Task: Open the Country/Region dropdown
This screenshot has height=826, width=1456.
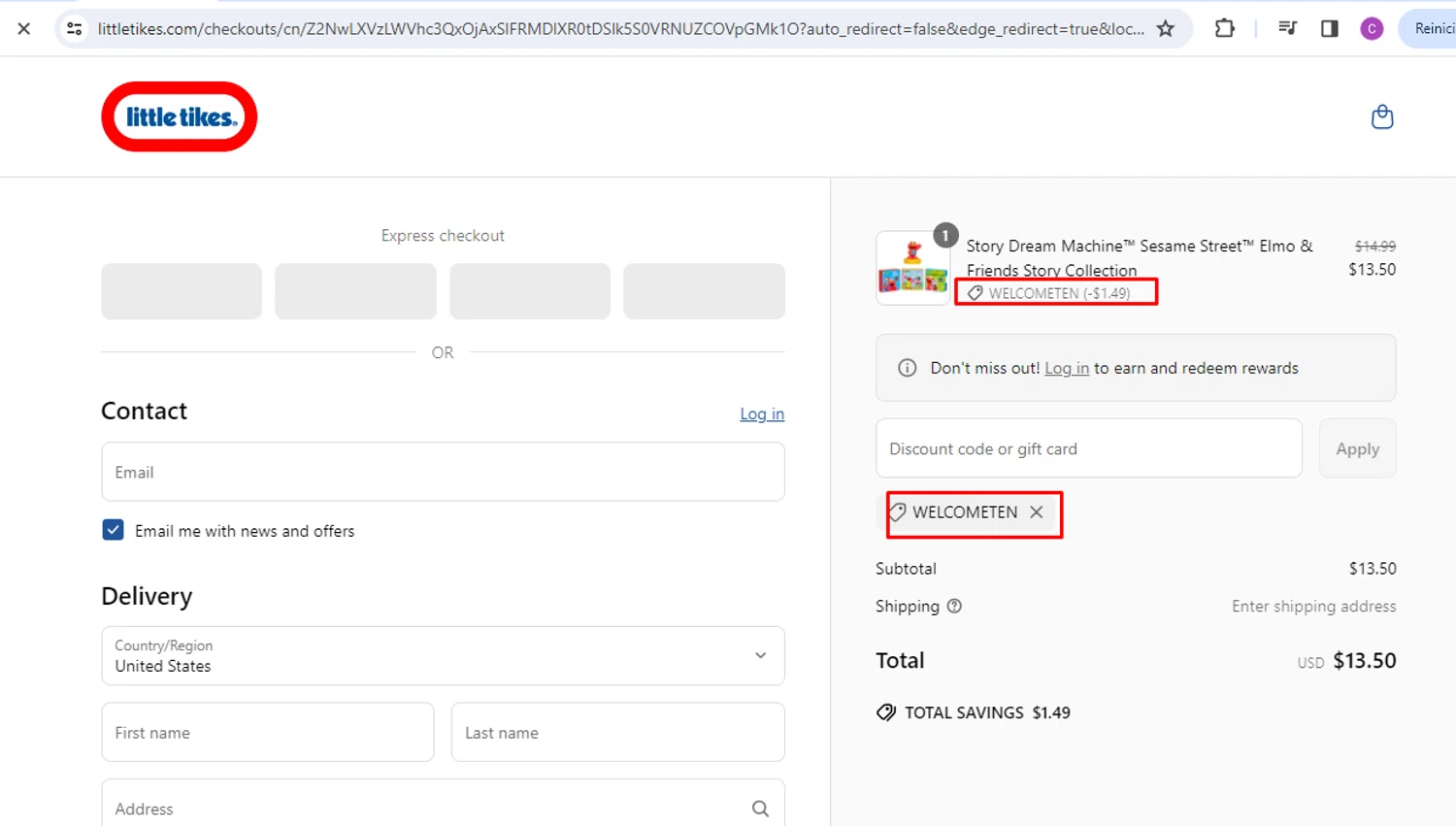Action: point(443,656)
